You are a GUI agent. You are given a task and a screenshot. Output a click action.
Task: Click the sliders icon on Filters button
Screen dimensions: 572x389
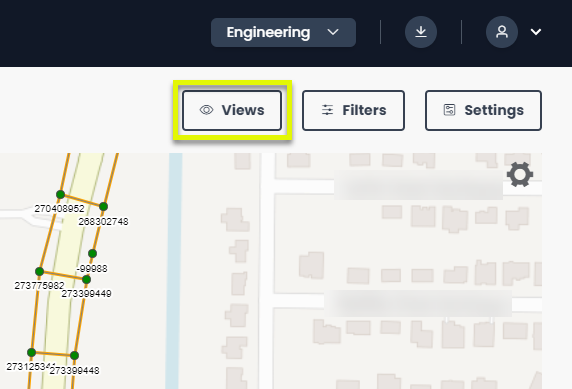click(x=327, y=110)
